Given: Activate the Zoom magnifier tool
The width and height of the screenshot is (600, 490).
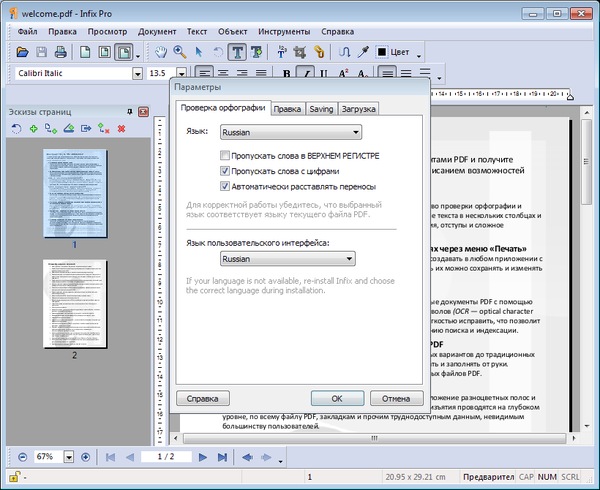Looking at the screenshot, I should click(181, 51).
